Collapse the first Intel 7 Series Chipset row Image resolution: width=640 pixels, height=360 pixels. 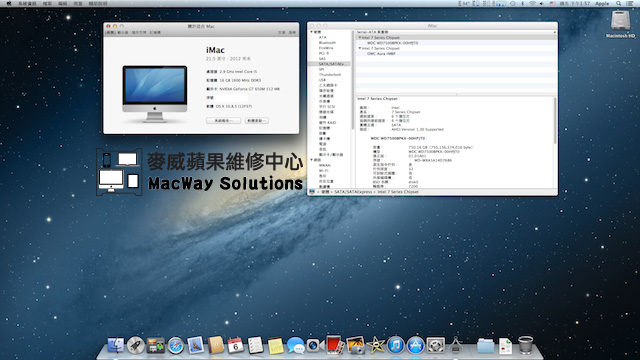coord(360,38)
